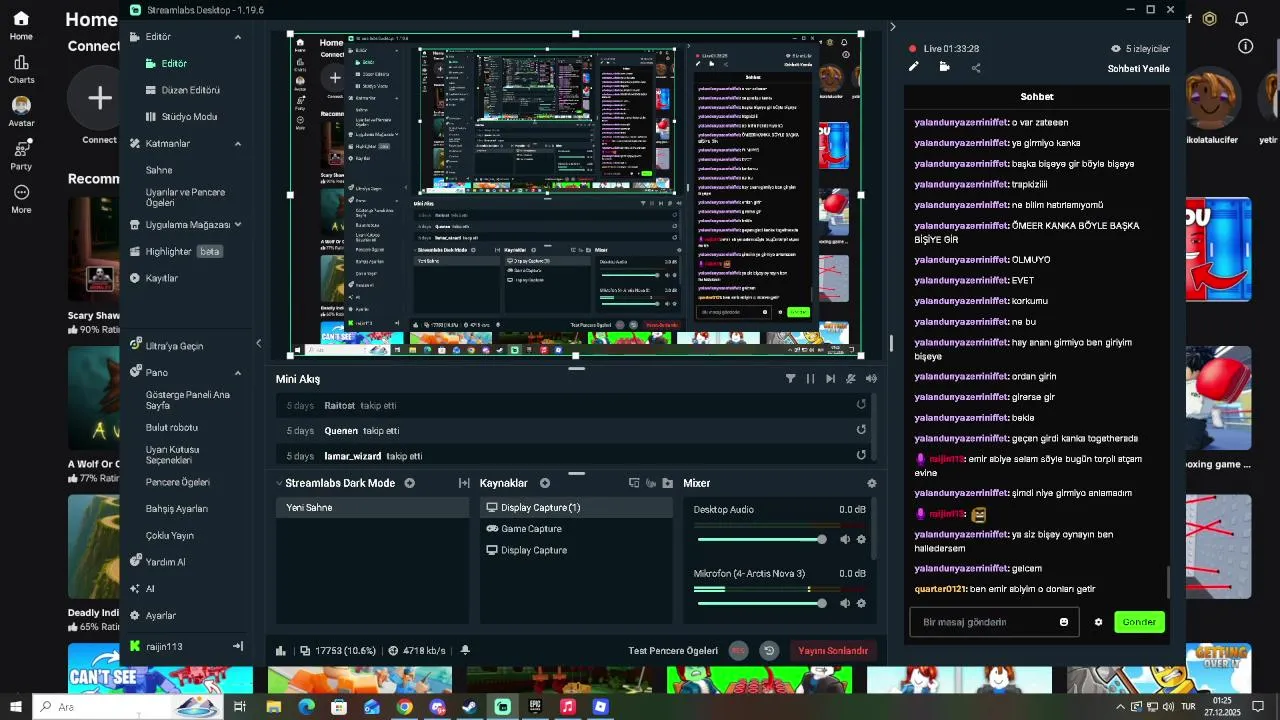
Task: Add a source folder in Kaynaklar
Action: pyautogui.click(x=668, y=483)
